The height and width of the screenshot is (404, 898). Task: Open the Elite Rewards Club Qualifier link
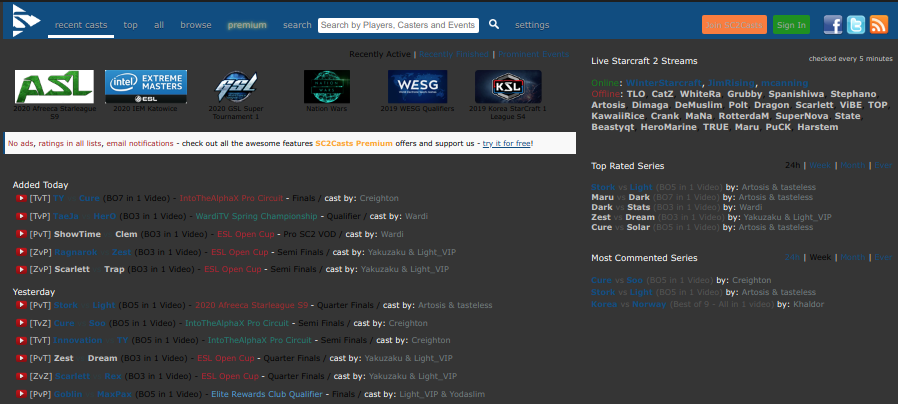tap(267, 394)
